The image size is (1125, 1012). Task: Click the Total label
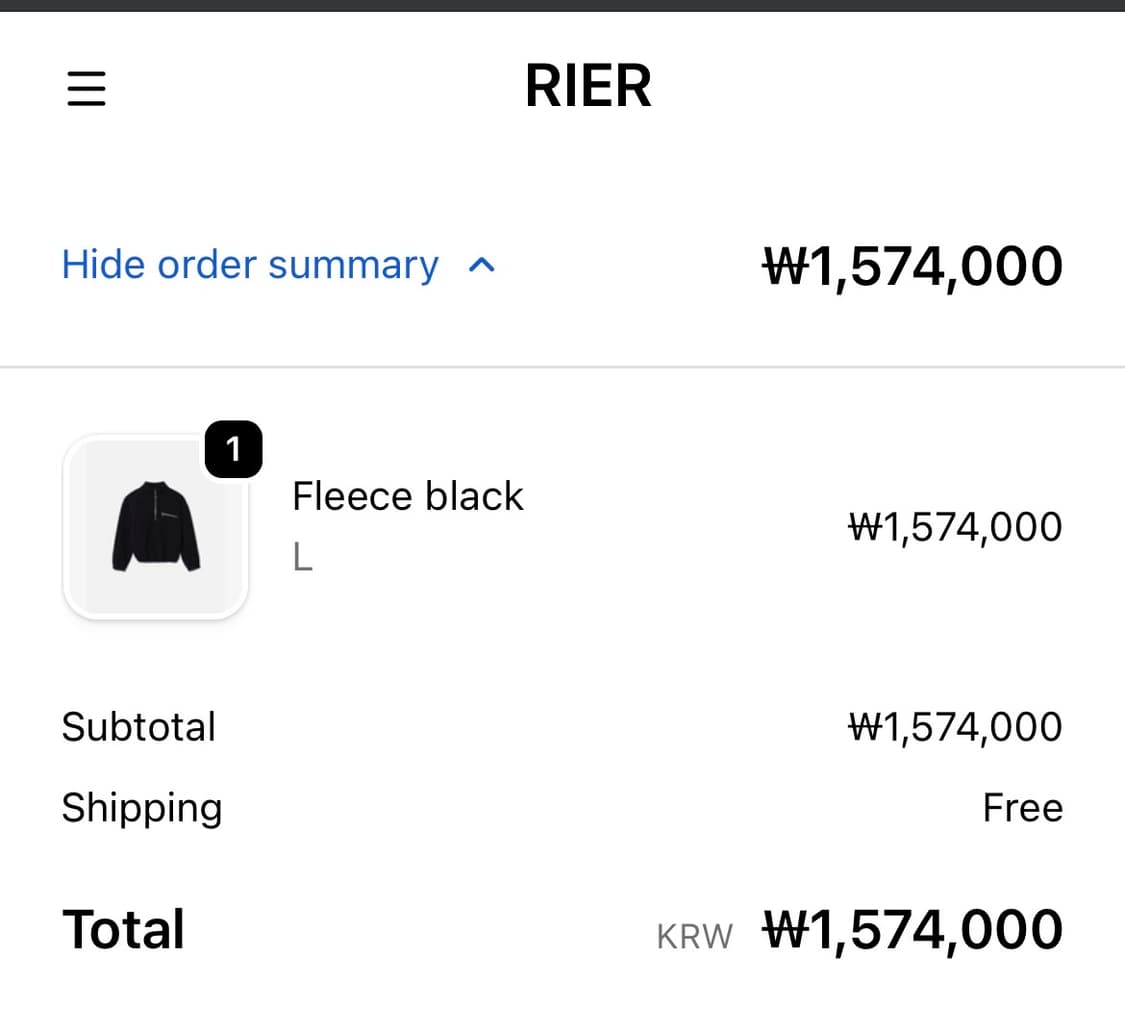[123, 929]
